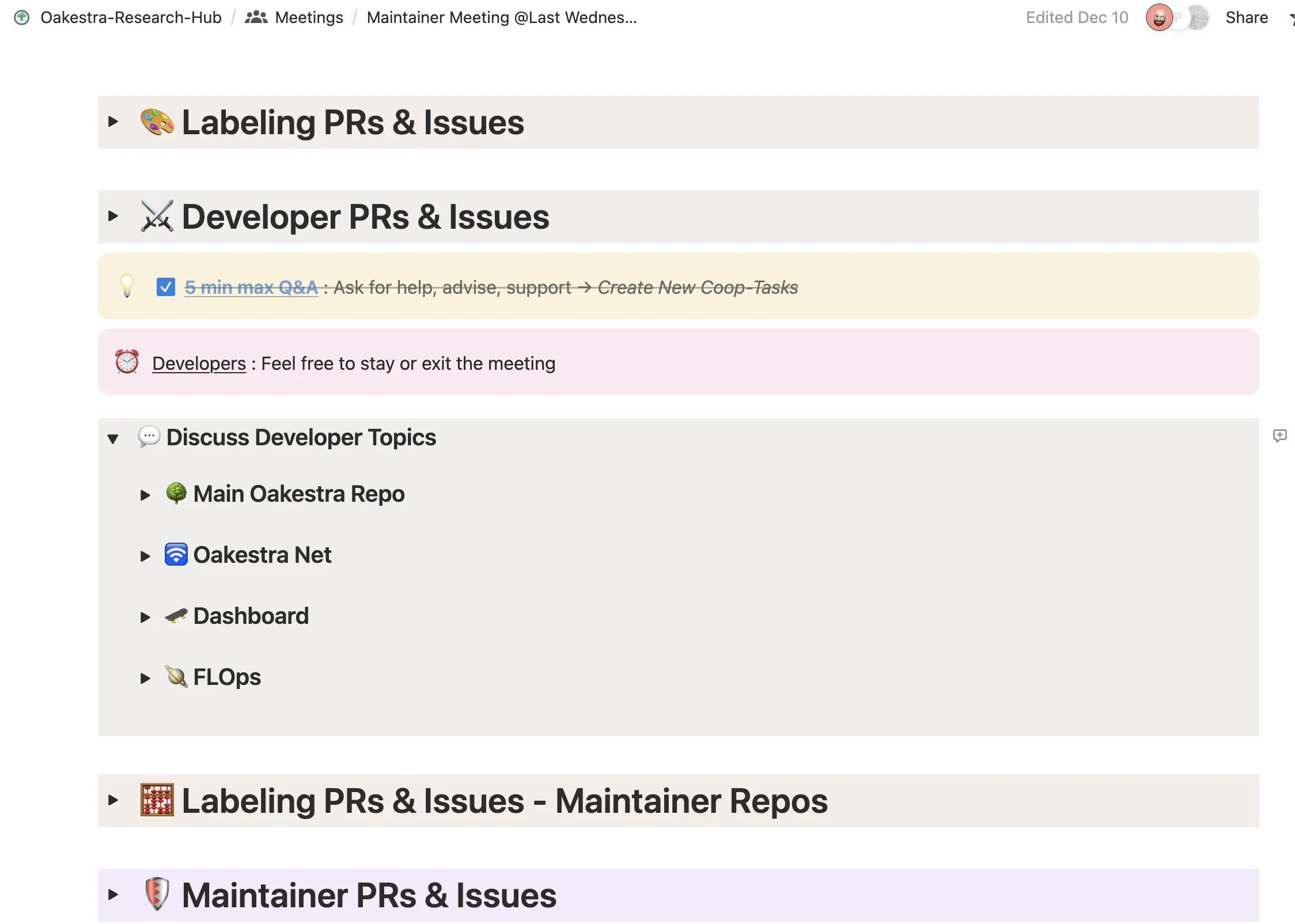Expand the Main Oakestra Repo toggle
1295x924 pixels.
coord(145,495)
